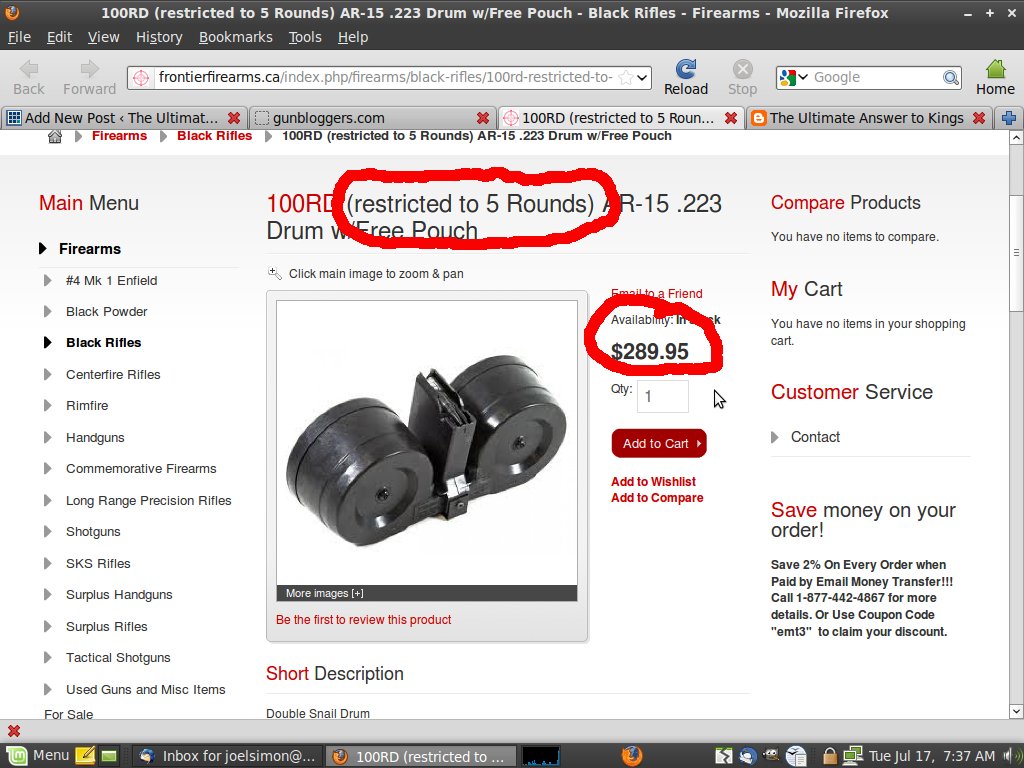1024x768 pixels.
Task: Click the drum magazine product image
Action: [x=426, y=443]
